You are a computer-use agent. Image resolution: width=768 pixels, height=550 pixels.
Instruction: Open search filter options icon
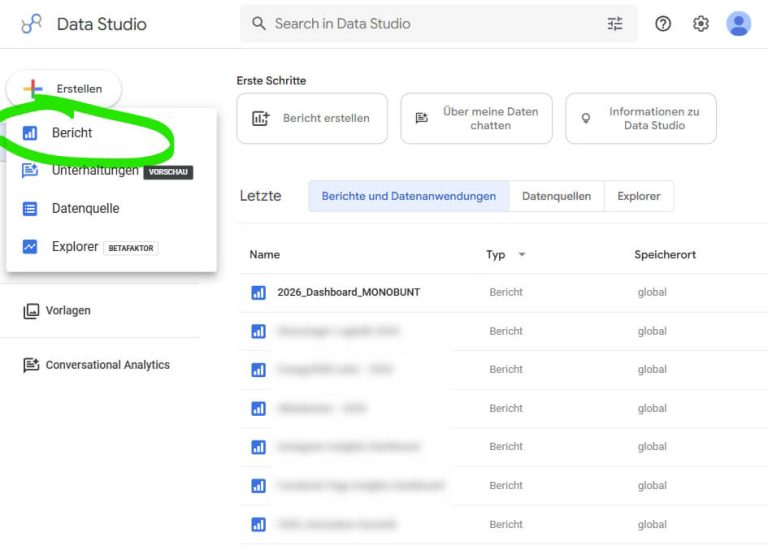coord(615,24)
